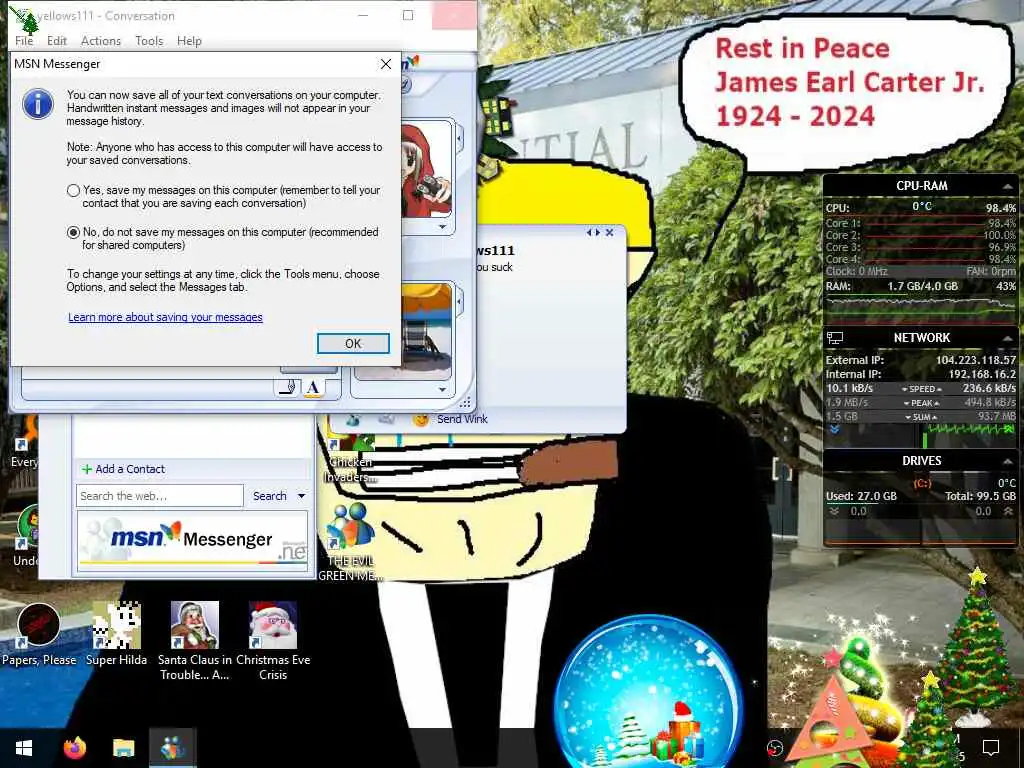Click the Windows Start button

tap(24, 748)
